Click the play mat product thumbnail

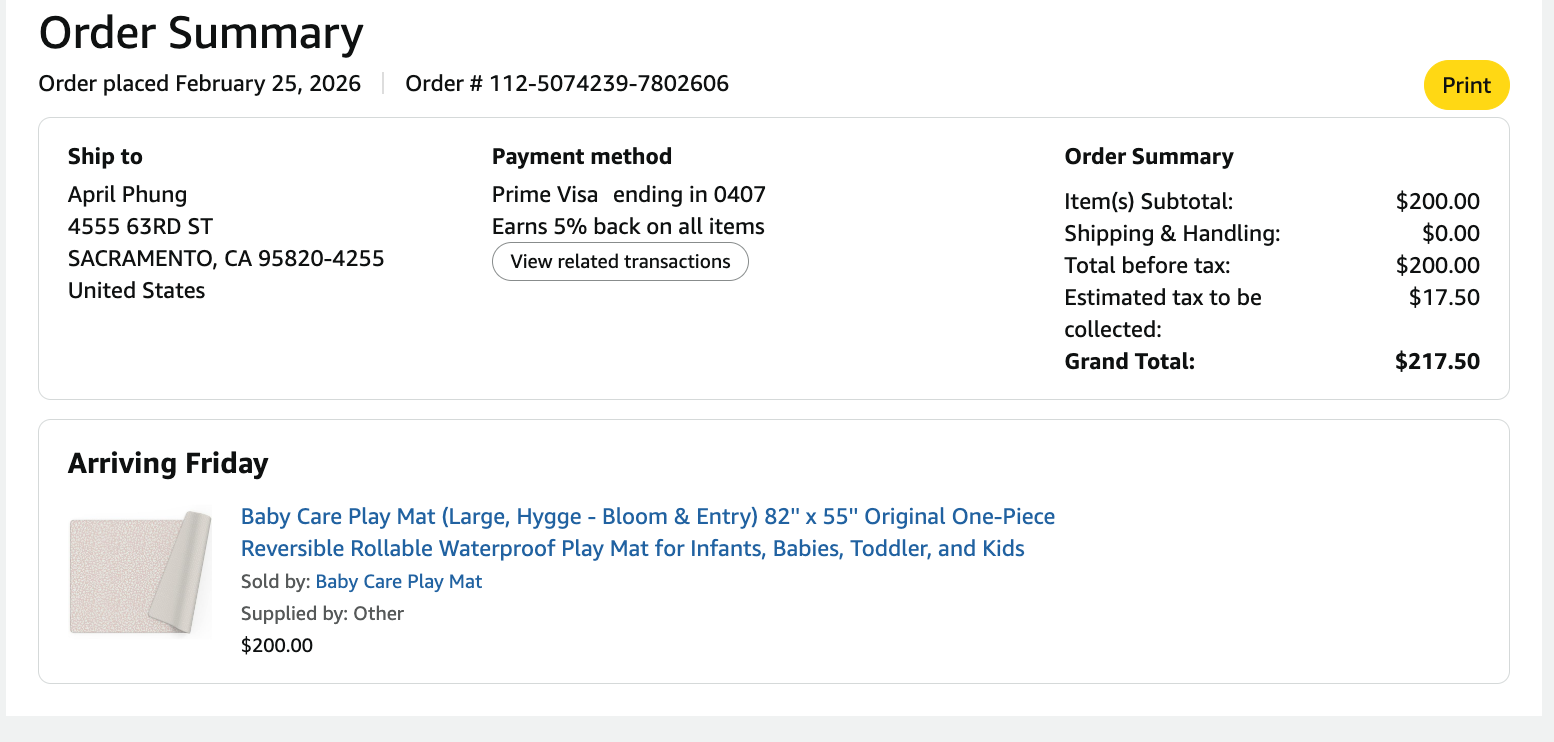point(140,573)
